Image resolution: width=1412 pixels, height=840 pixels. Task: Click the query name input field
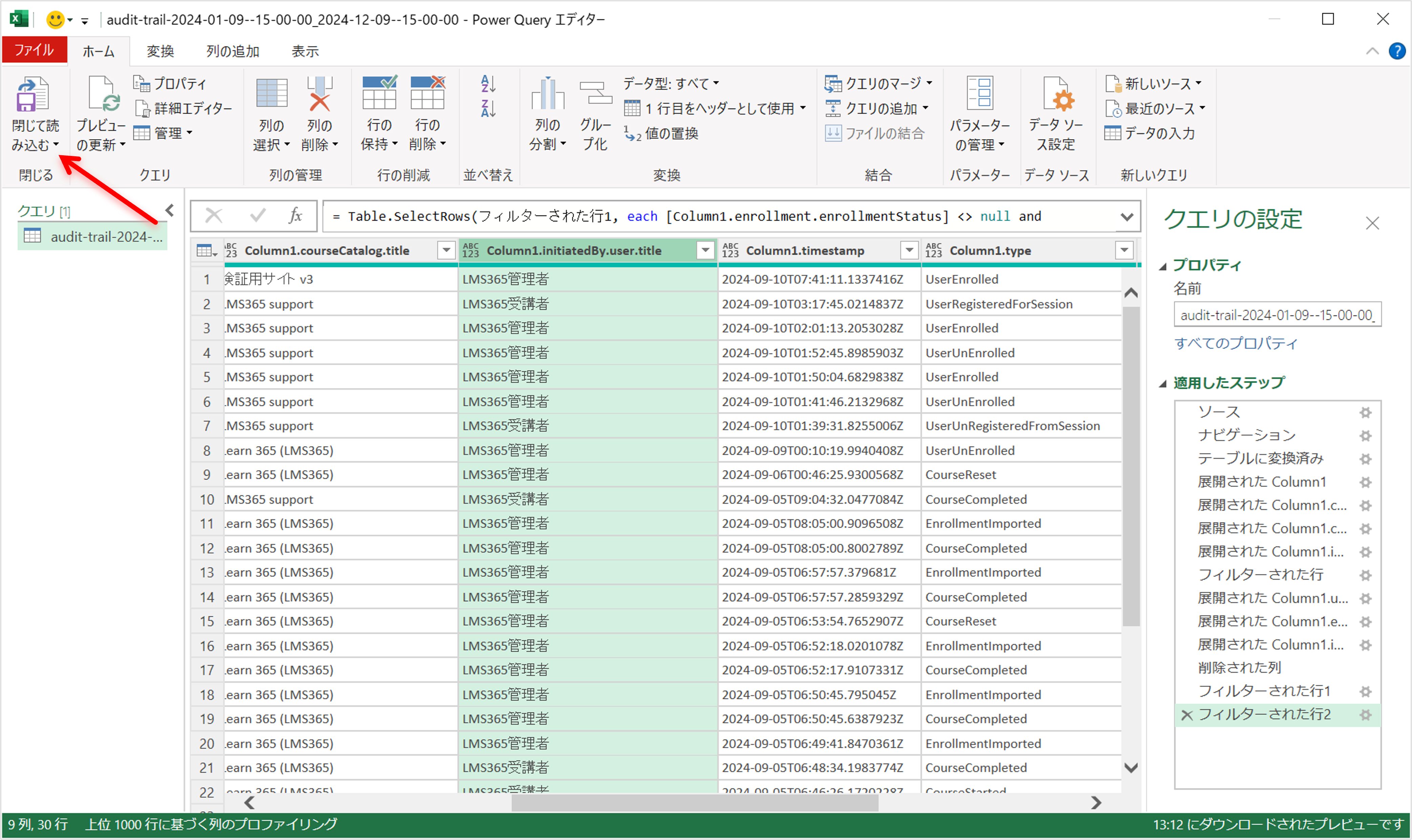point(1277,315)
